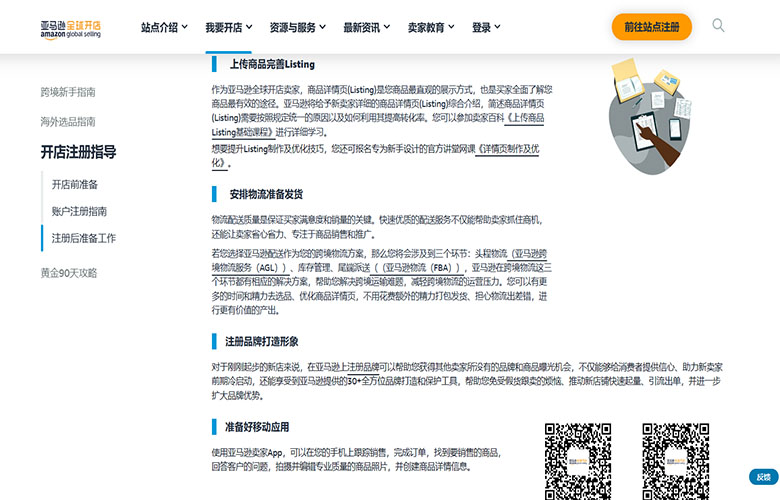
Task: Open the 详情页制作及优化 course link
Action: click(x=507, y=149)
